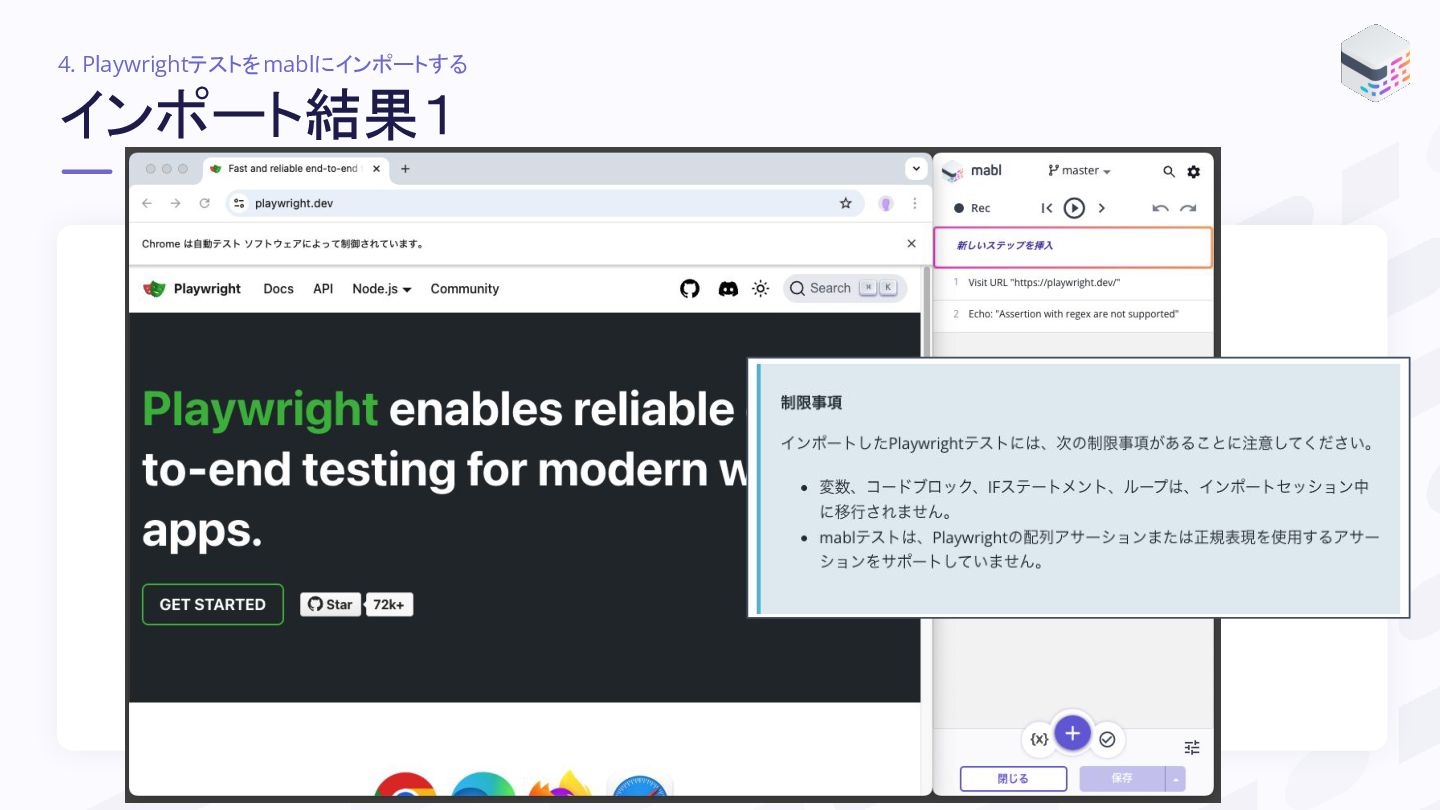The width and height of the screenshot is (1440, 810).
Task: Open the site information icon beside the URL
Action: (238, 203)
